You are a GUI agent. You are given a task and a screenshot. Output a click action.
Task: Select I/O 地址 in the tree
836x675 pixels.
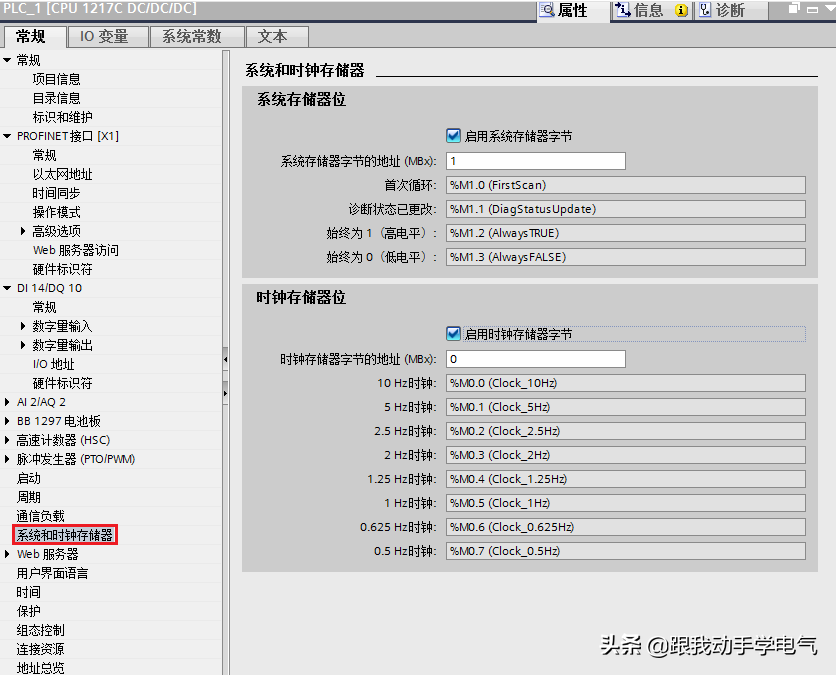[53, 364]
